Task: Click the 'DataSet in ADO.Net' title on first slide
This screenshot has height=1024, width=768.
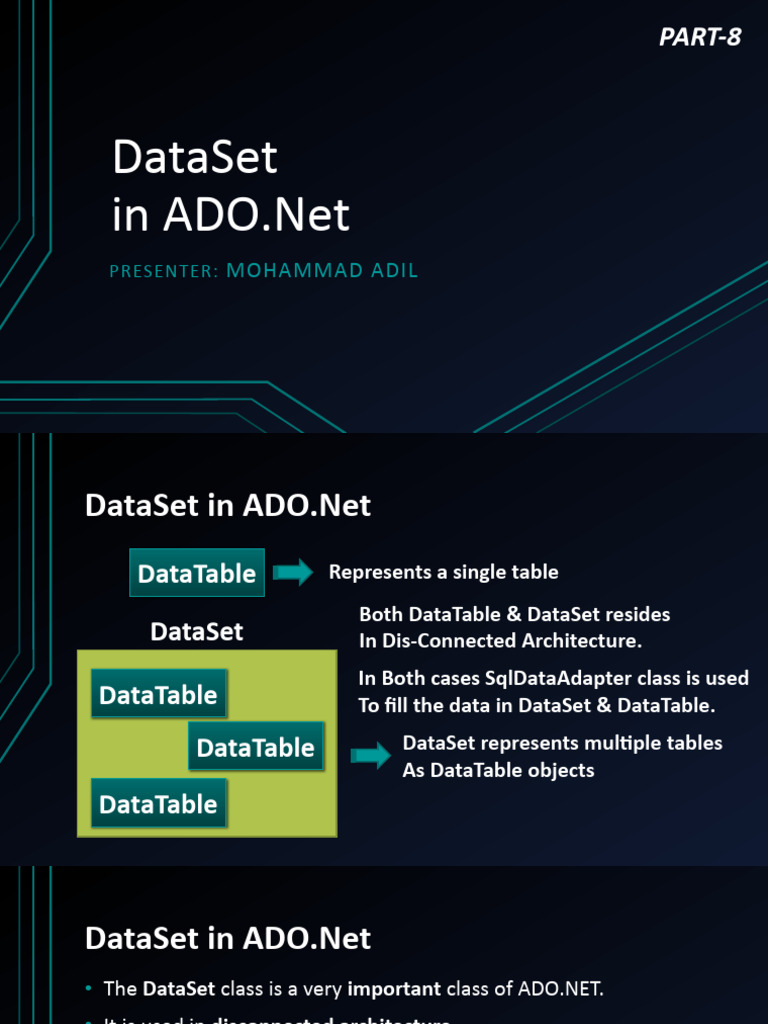Action: coord(231,186)
